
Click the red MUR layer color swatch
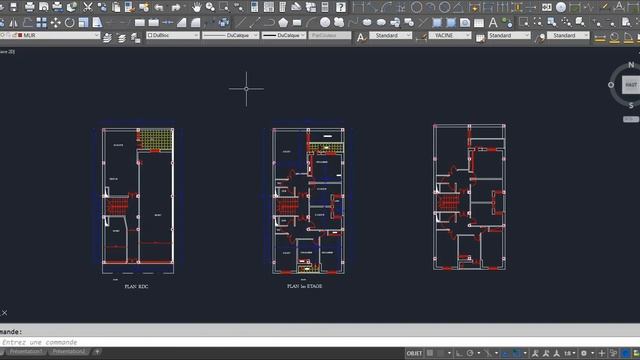coord(20,36)
